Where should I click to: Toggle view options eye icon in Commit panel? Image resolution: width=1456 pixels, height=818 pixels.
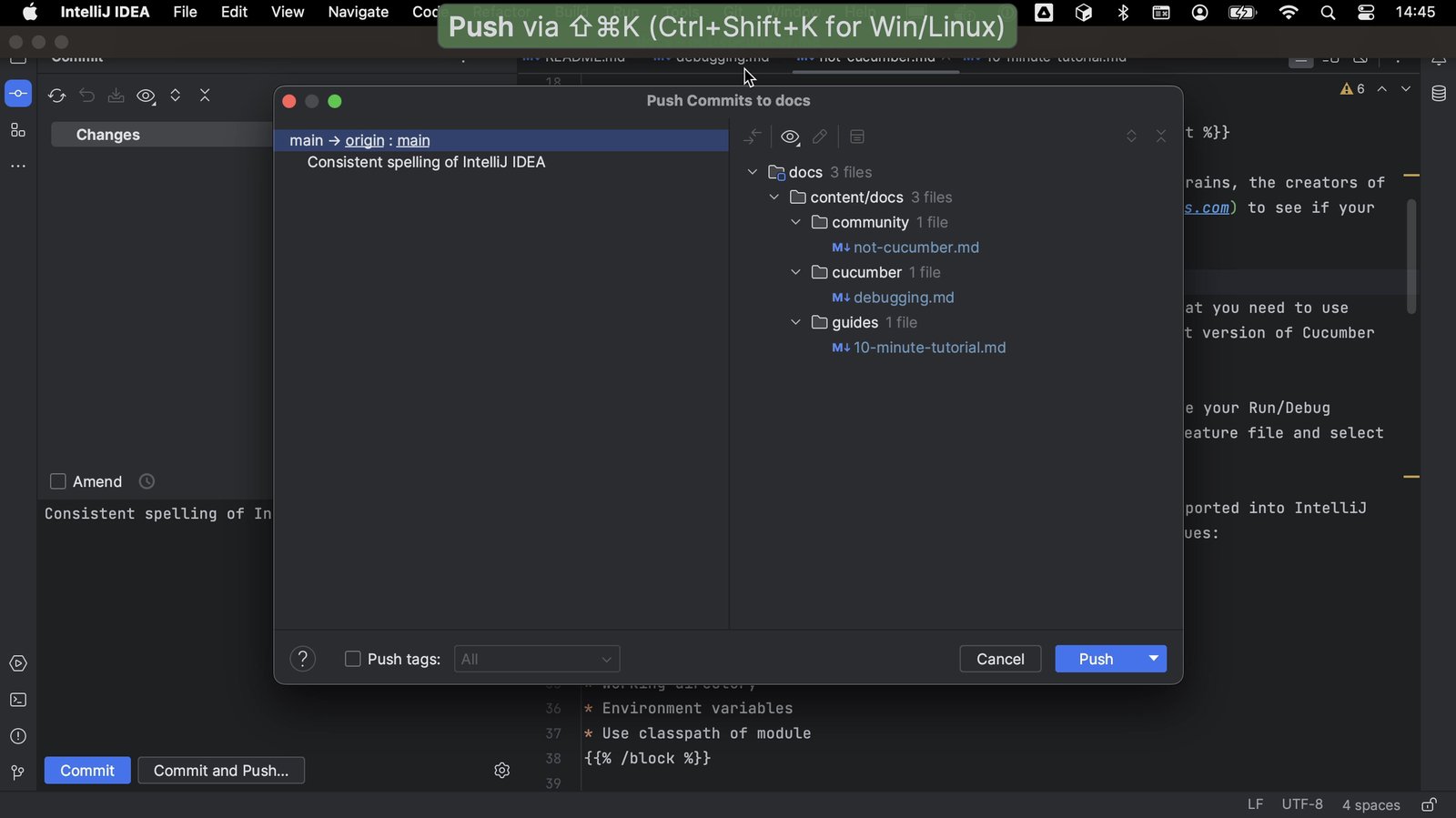146,96
